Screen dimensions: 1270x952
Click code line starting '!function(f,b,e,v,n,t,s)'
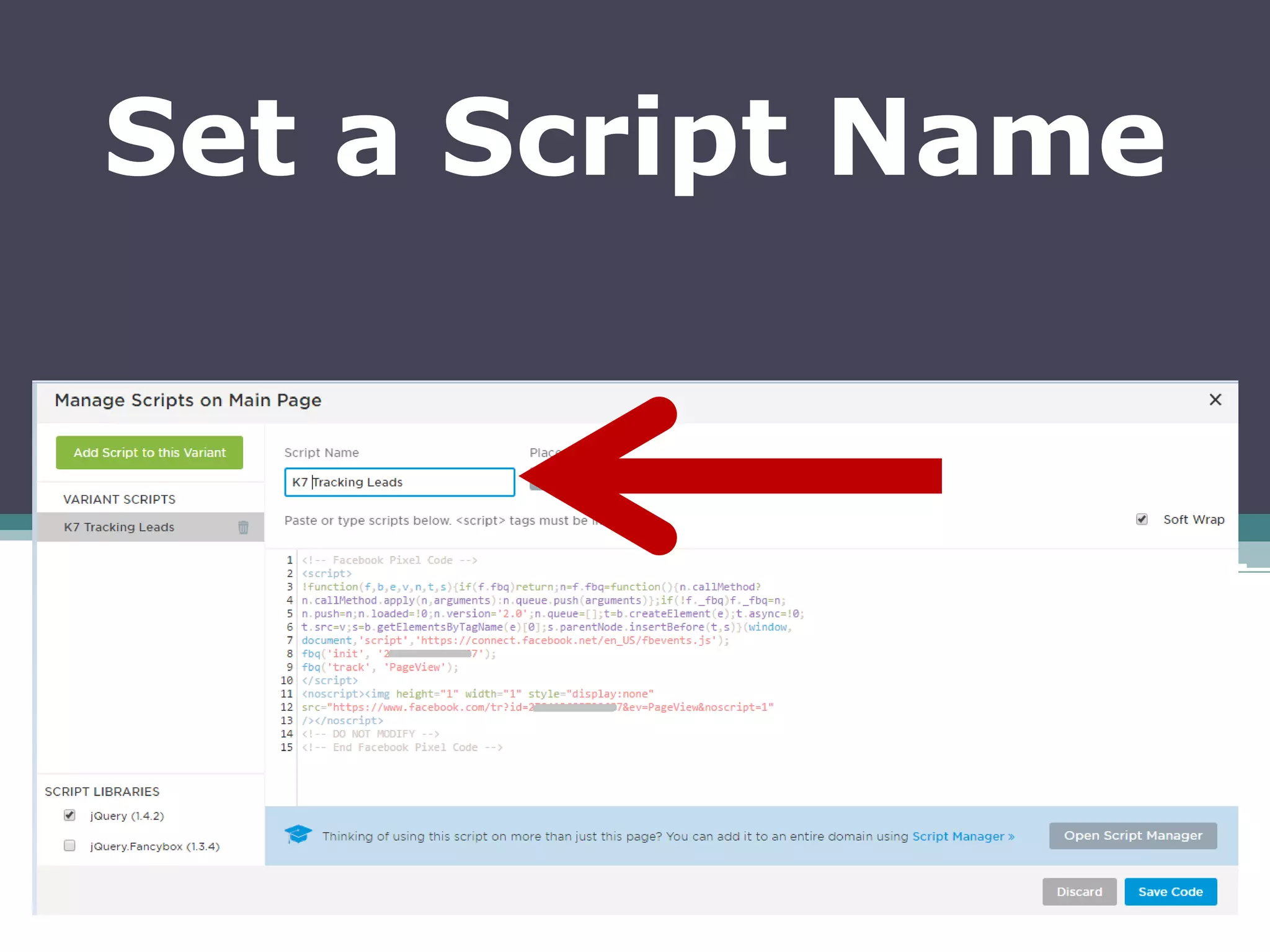coord(531,587)
